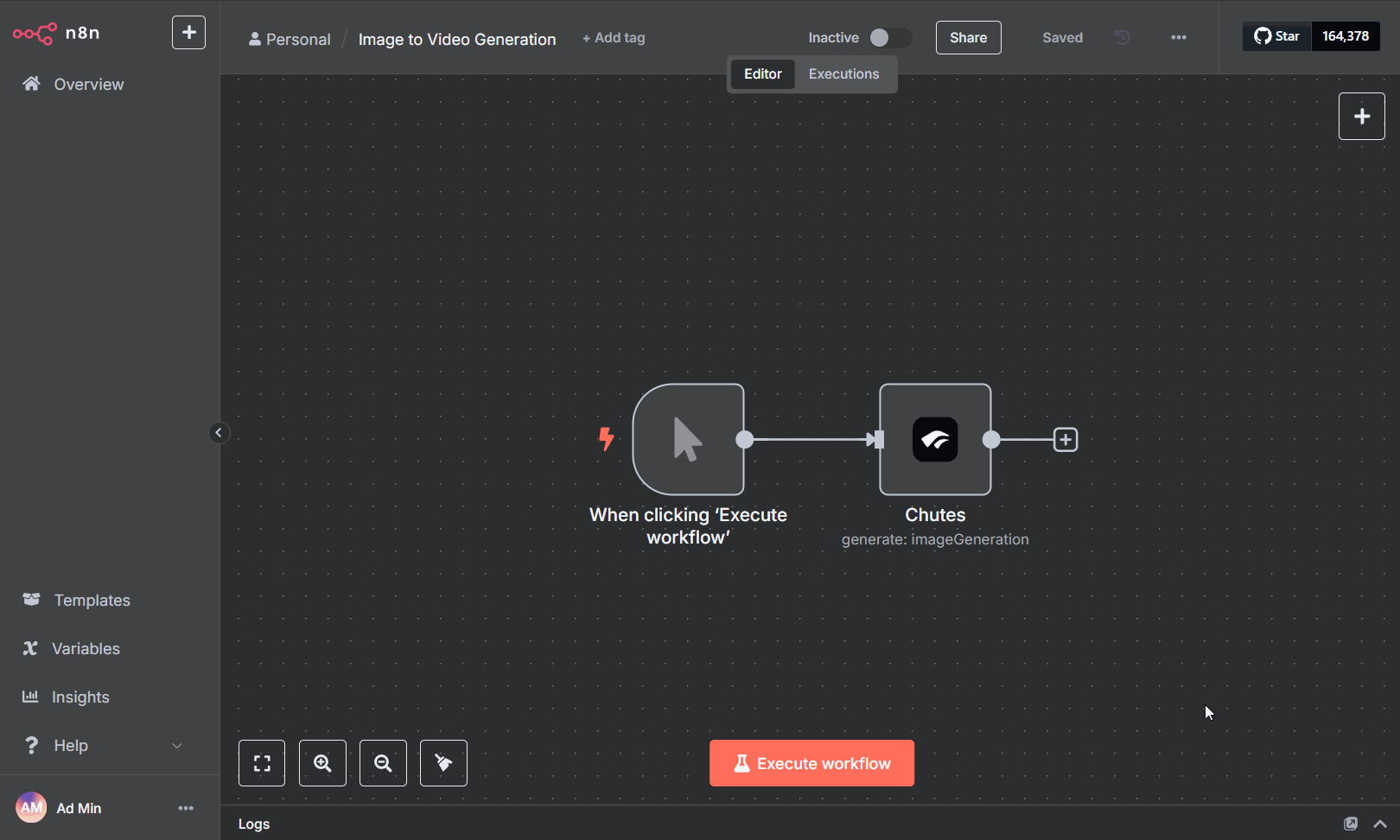
Task: Fit the workflow to view
Action: pos(262,763)
